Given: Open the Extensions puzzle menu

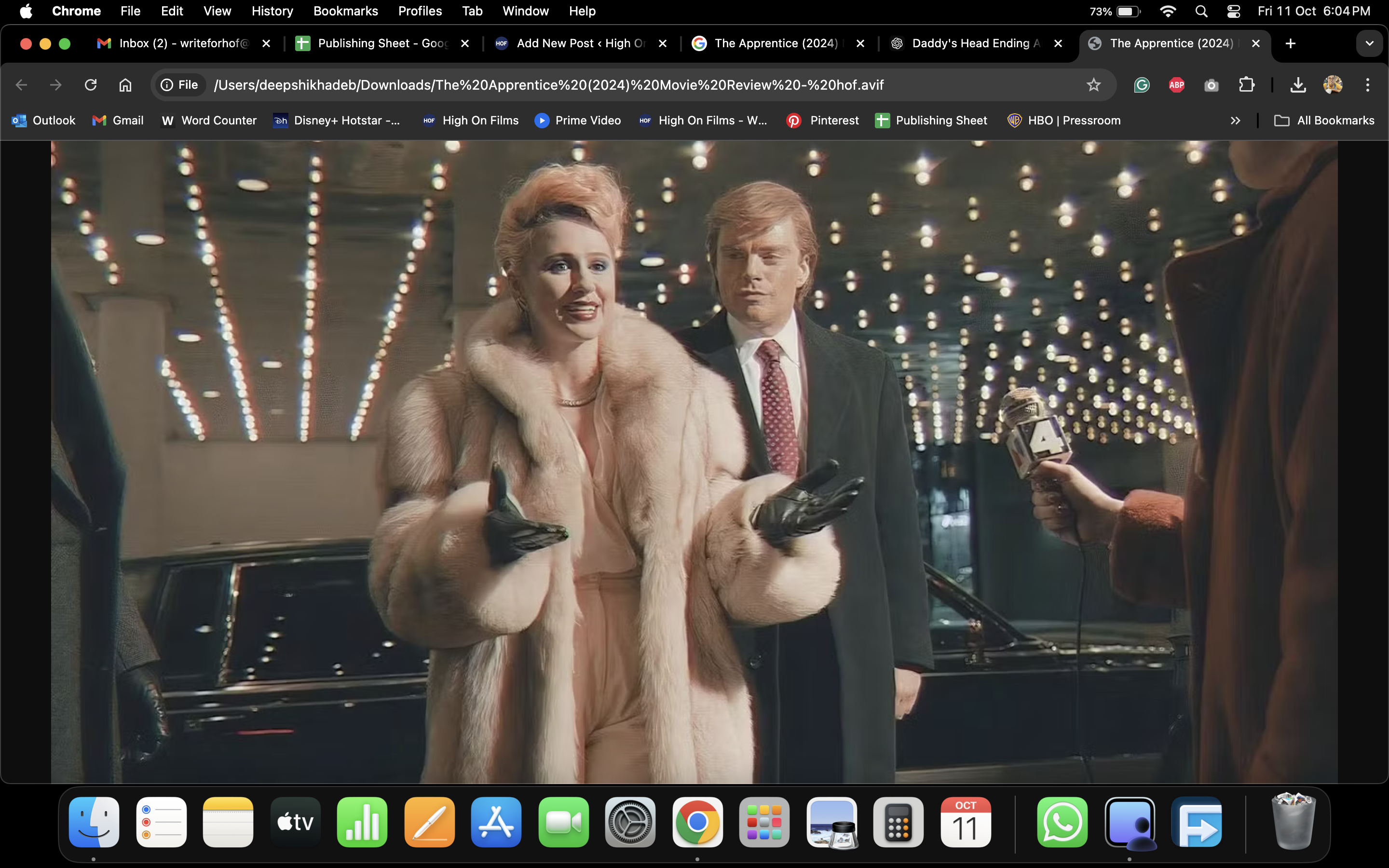Looking at the screenshot, I should pyautogui.click(x=1246, y=85).
